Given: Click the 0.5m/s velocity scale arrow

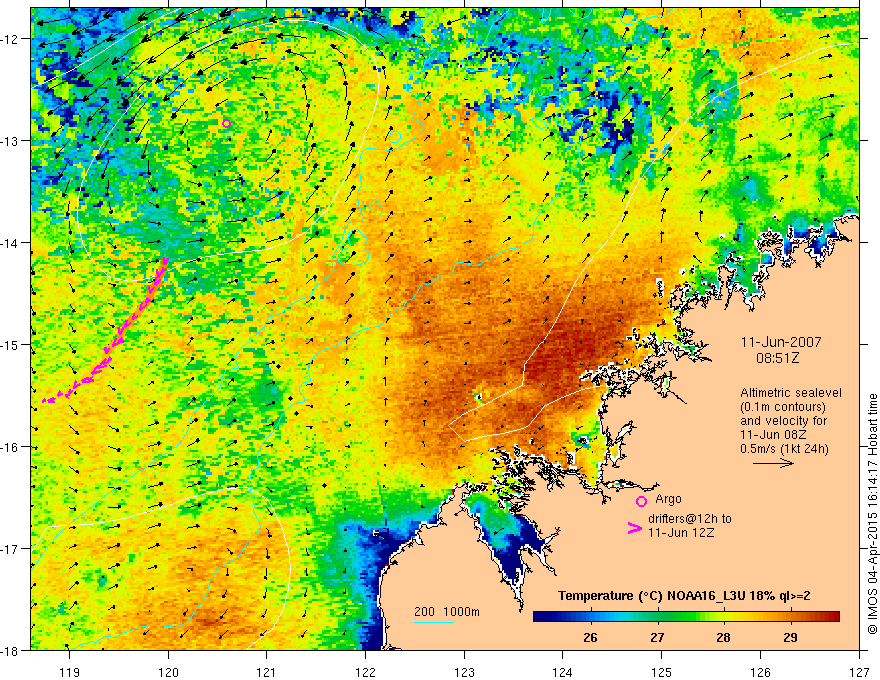Looking at the screenshot, I should pyautogui.click(x=773, y=463).
